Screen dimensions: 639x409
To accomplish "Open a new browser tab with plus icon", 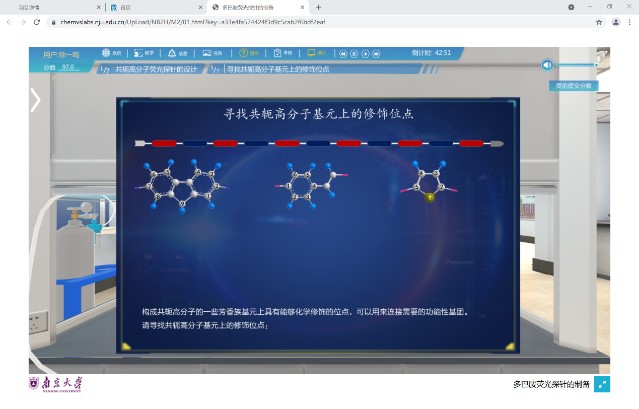I will coord(318,7).
